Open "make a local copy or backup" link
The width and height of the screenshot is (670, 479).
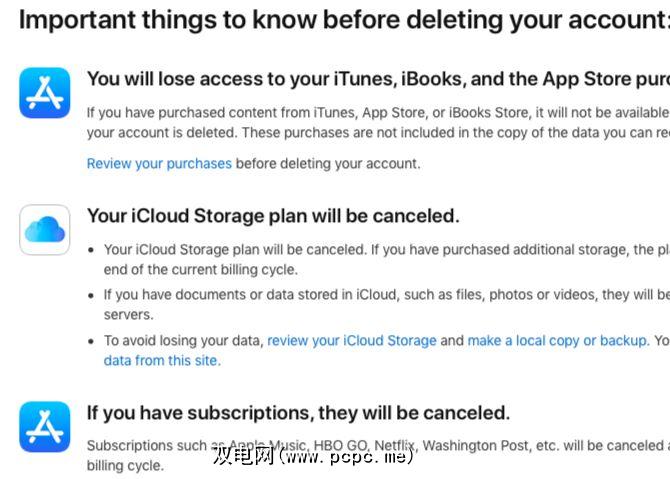click(x=557, y=340)
